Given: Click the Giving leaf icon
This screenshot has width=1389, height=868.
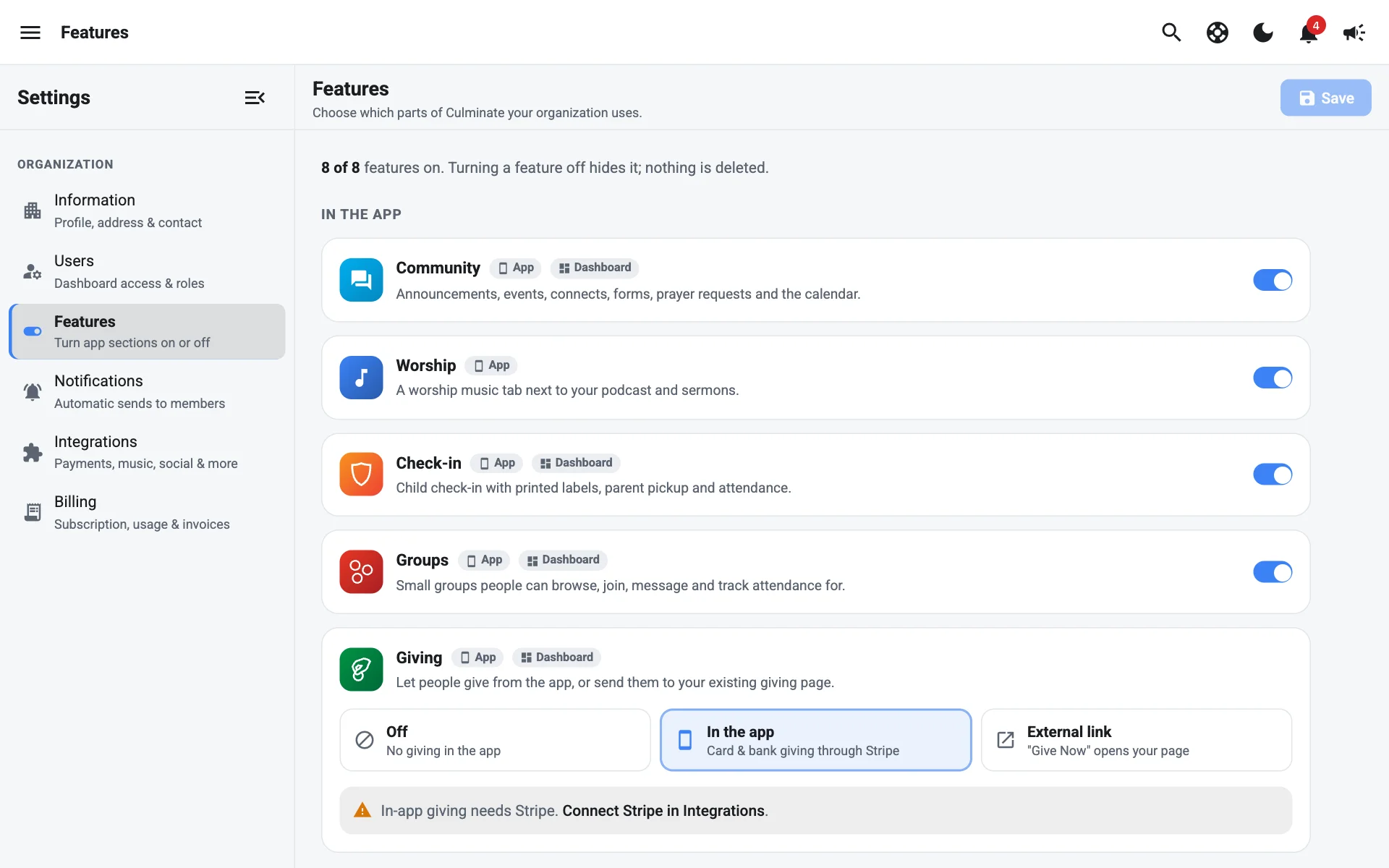Looking at the screenshot, I should tap(361, 670).
